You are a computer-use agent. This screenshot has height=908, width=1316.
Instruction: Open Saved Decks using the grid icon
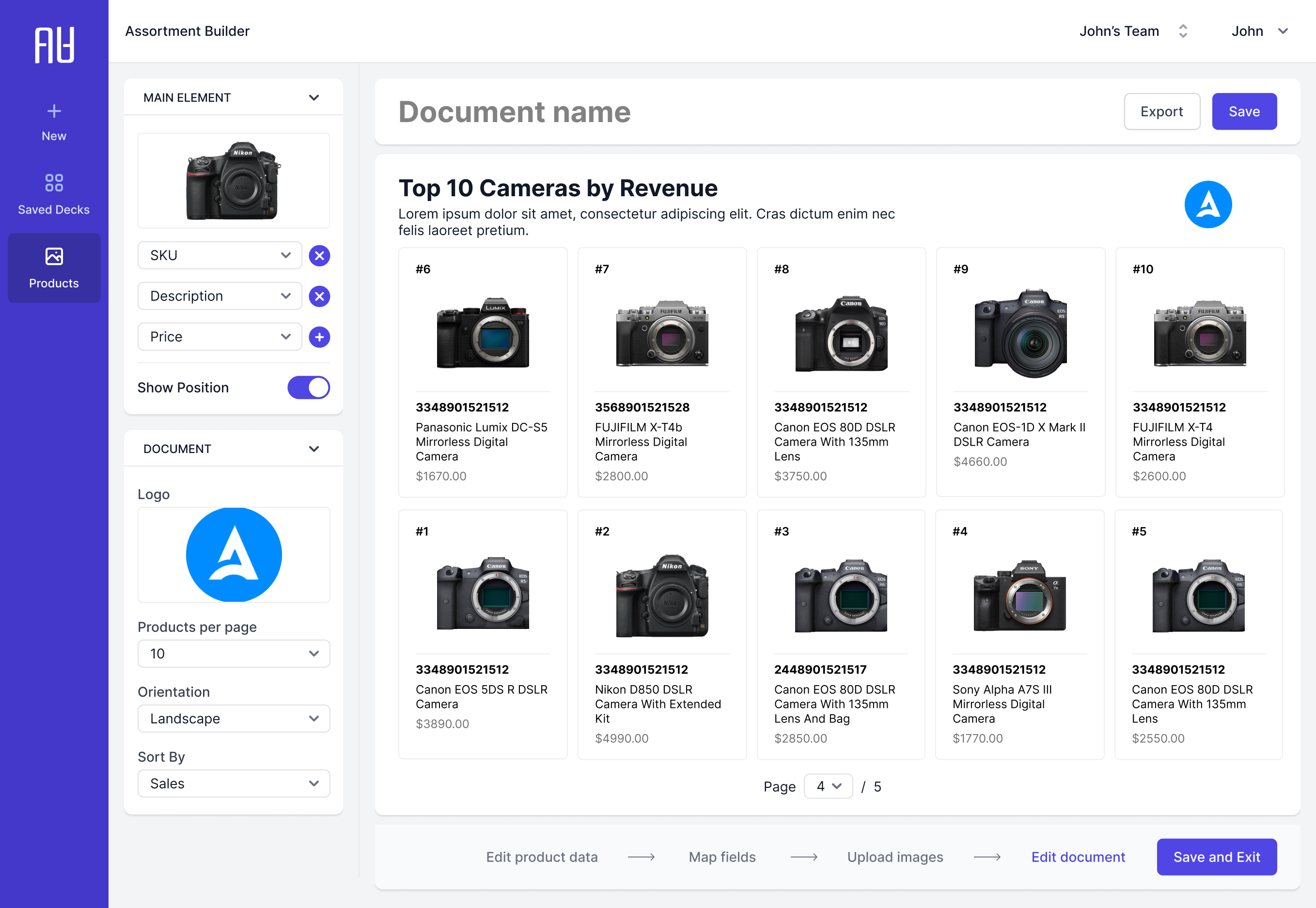tap(54, 183)
